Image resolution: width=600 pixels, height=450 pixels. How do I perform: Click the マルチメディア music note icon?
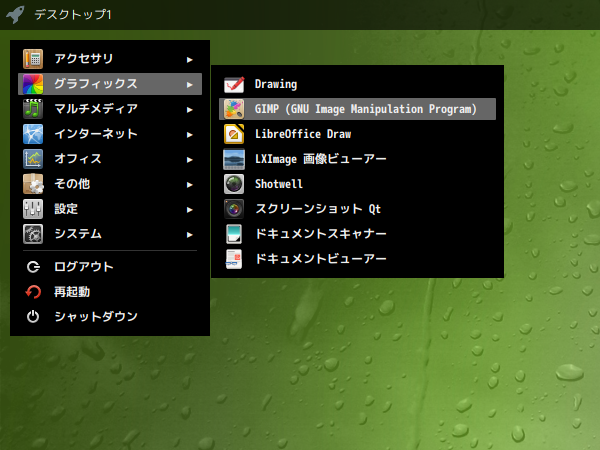point(33,109)
